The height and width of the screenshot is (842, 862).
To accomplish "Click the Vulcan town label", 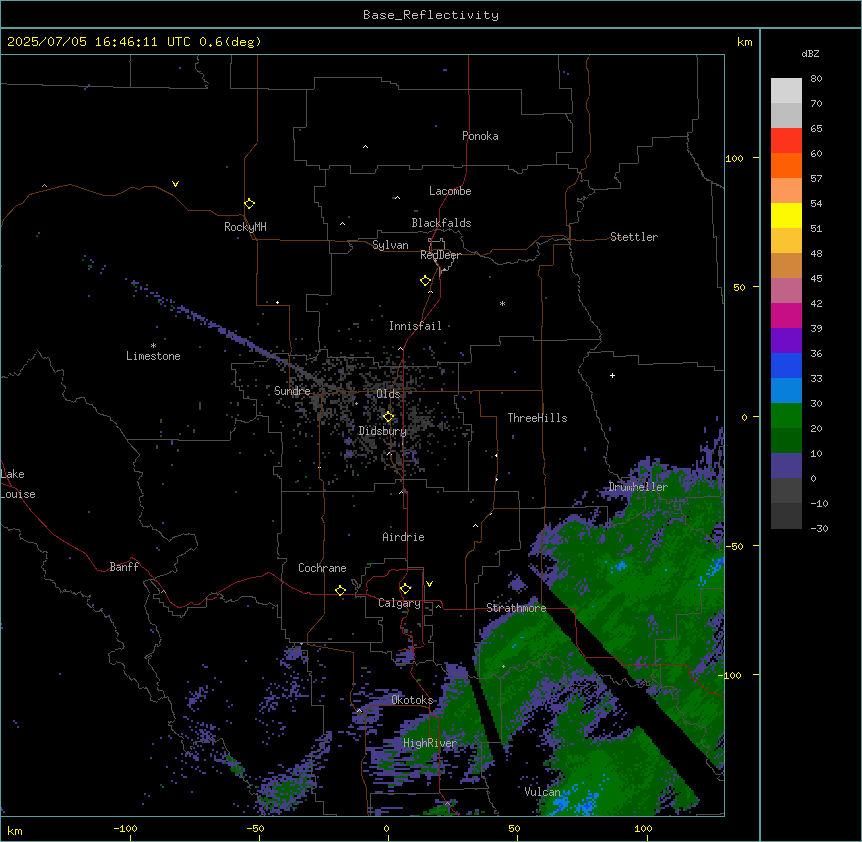I will point(542,792).
